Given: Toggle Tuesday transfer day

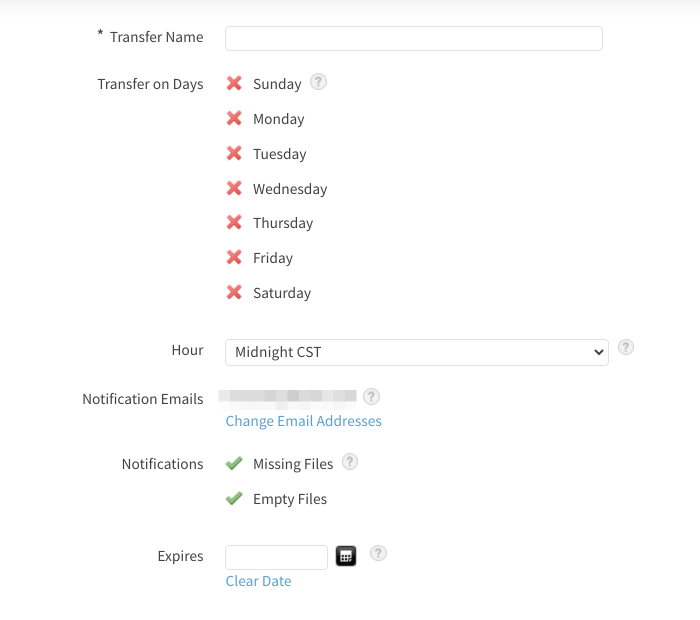Looking at the screenshot, I should [234, 153].
